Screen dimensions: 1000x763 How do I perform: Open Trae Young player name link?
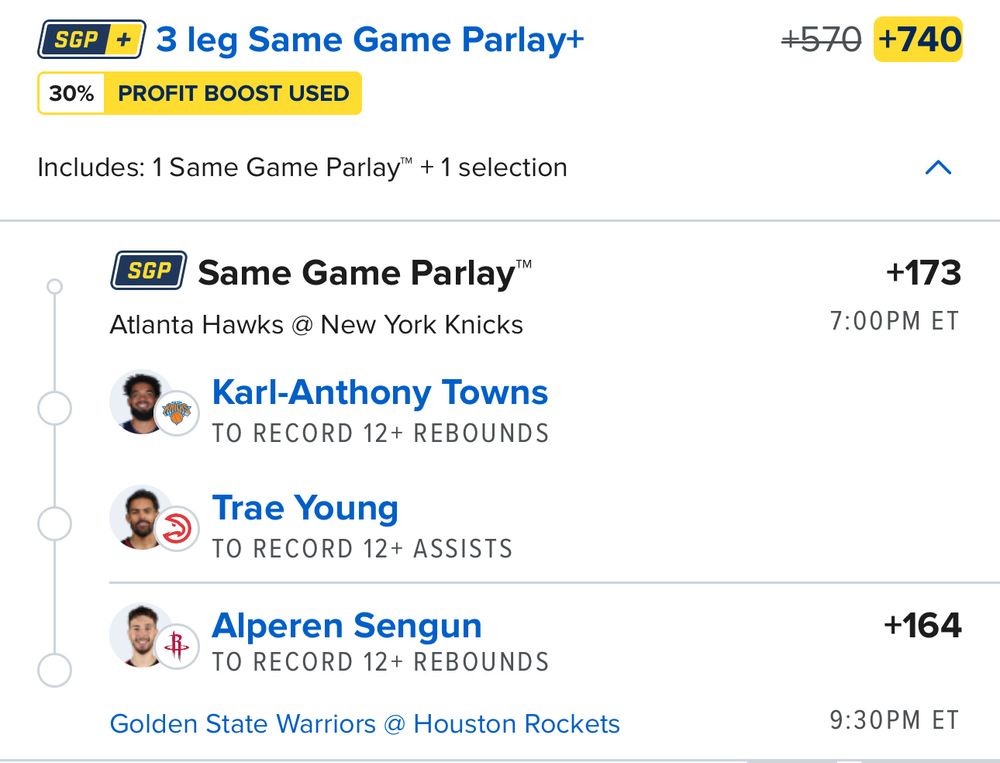tap(305, 509)
